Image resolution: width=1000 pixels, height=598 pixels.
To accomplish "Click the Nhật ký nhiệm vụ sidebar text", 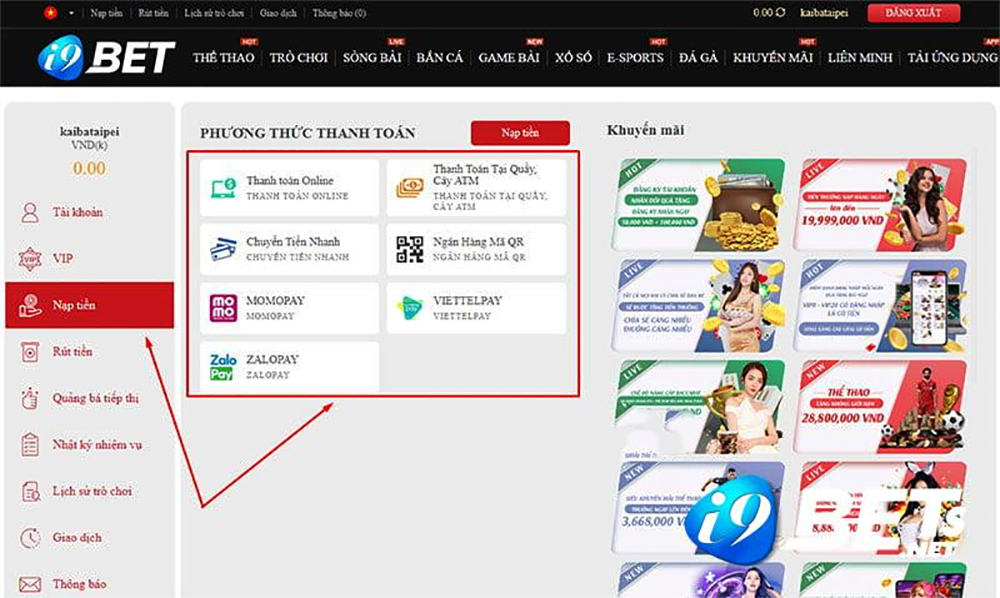I will 97,445.
